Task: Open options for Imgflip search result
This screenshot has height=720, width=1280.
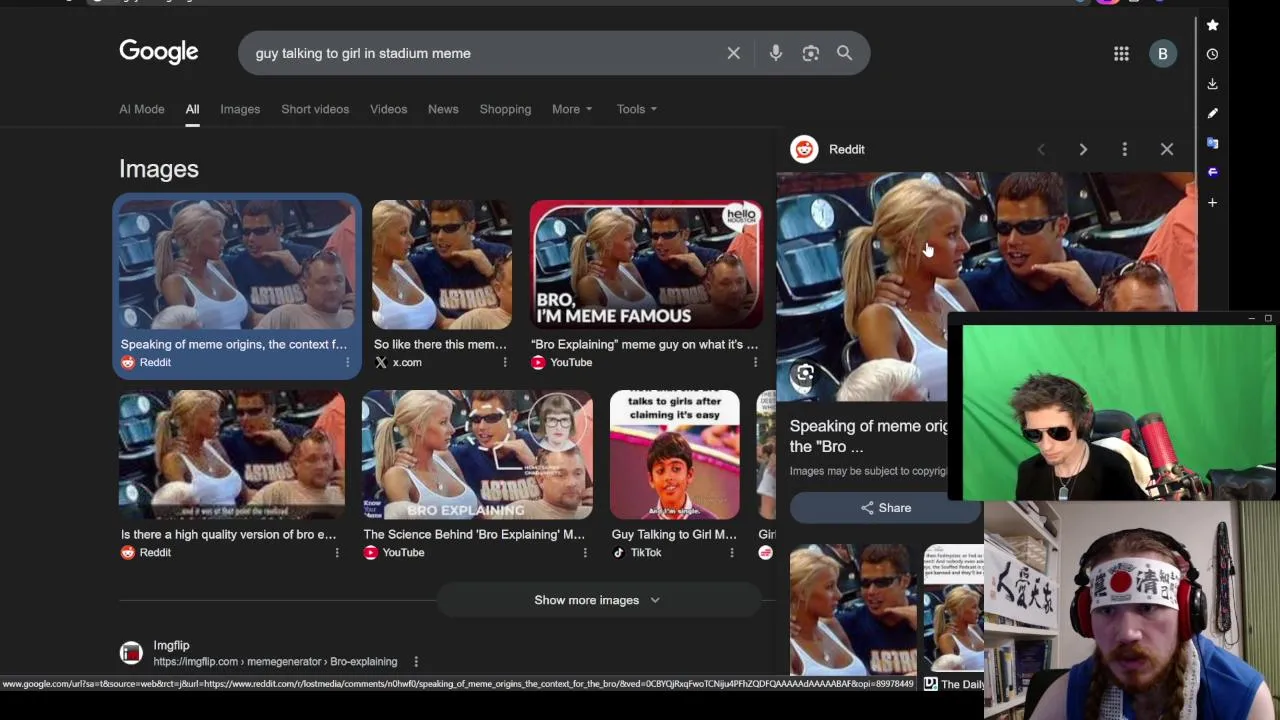Action: pos(416,661)
